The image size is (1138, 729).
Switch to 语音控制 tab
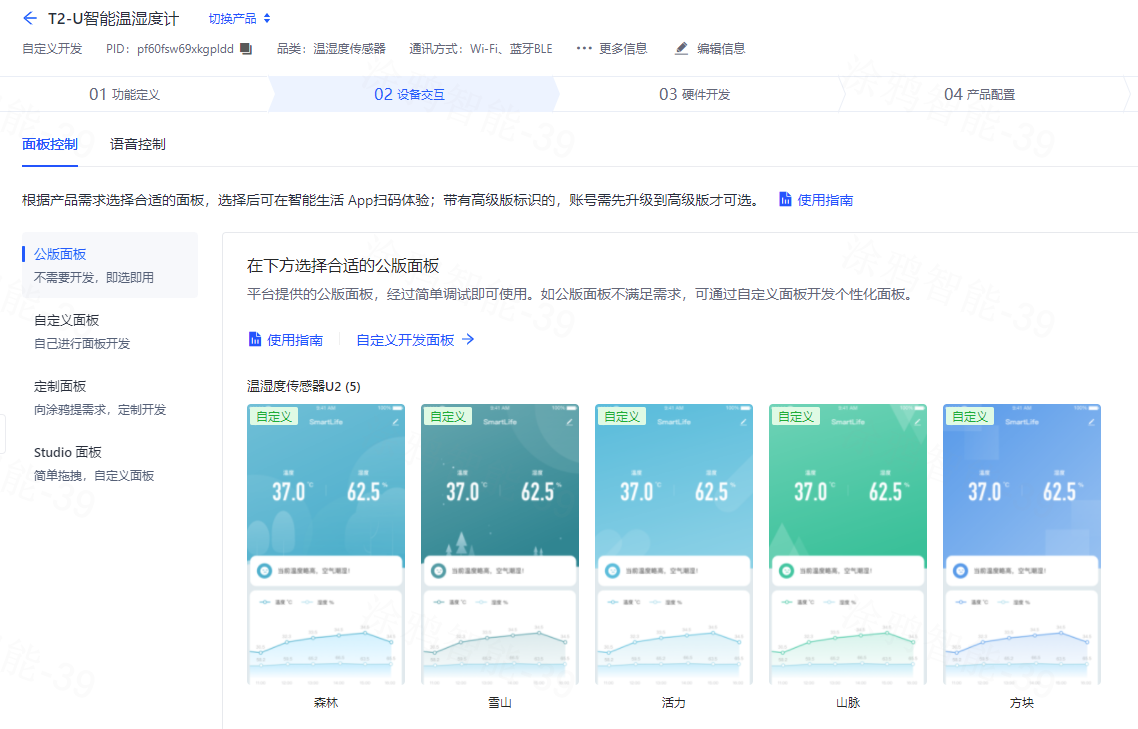point(138,144)
